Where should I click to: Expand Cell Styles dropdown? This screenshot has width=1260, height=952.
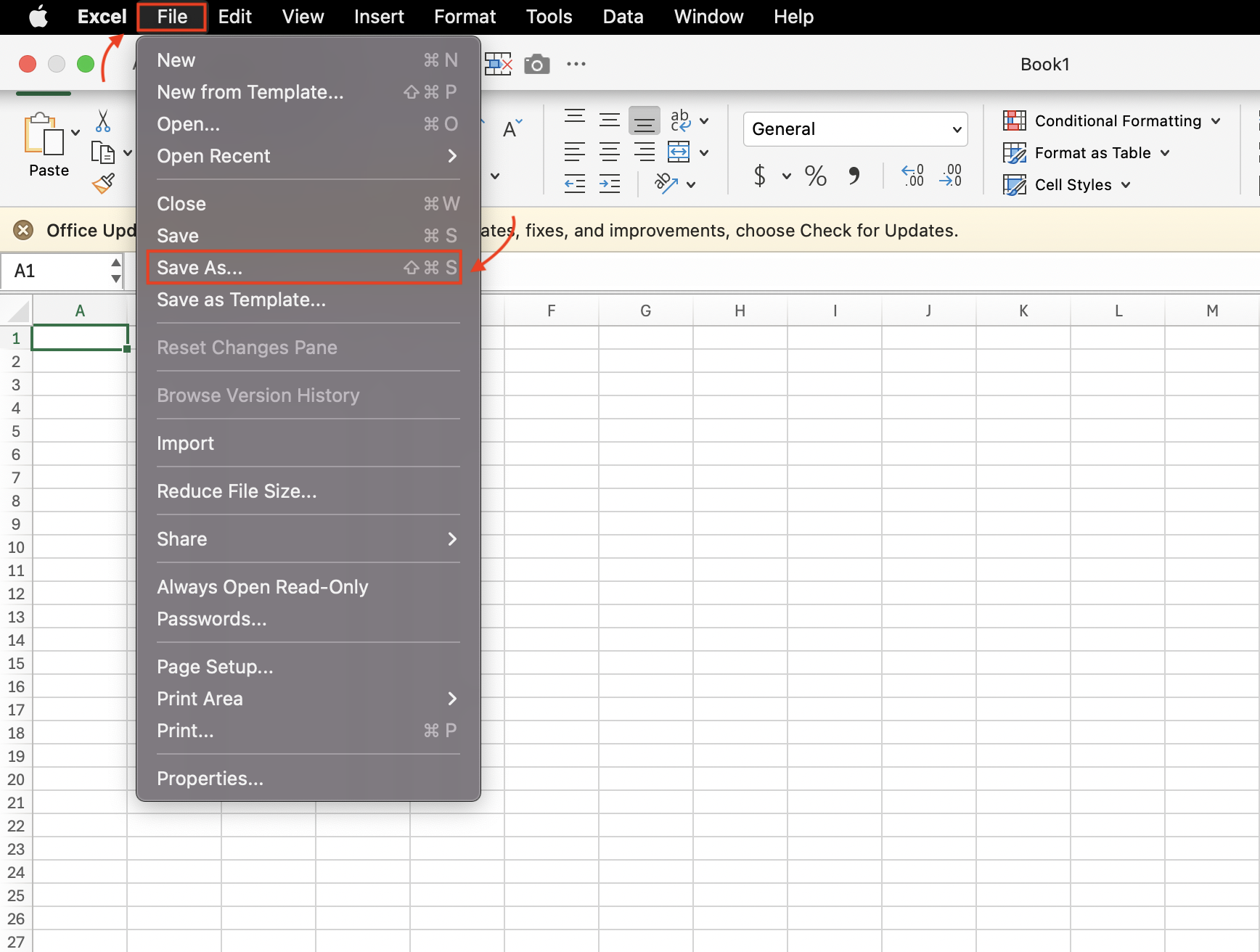click(1126, 185)
